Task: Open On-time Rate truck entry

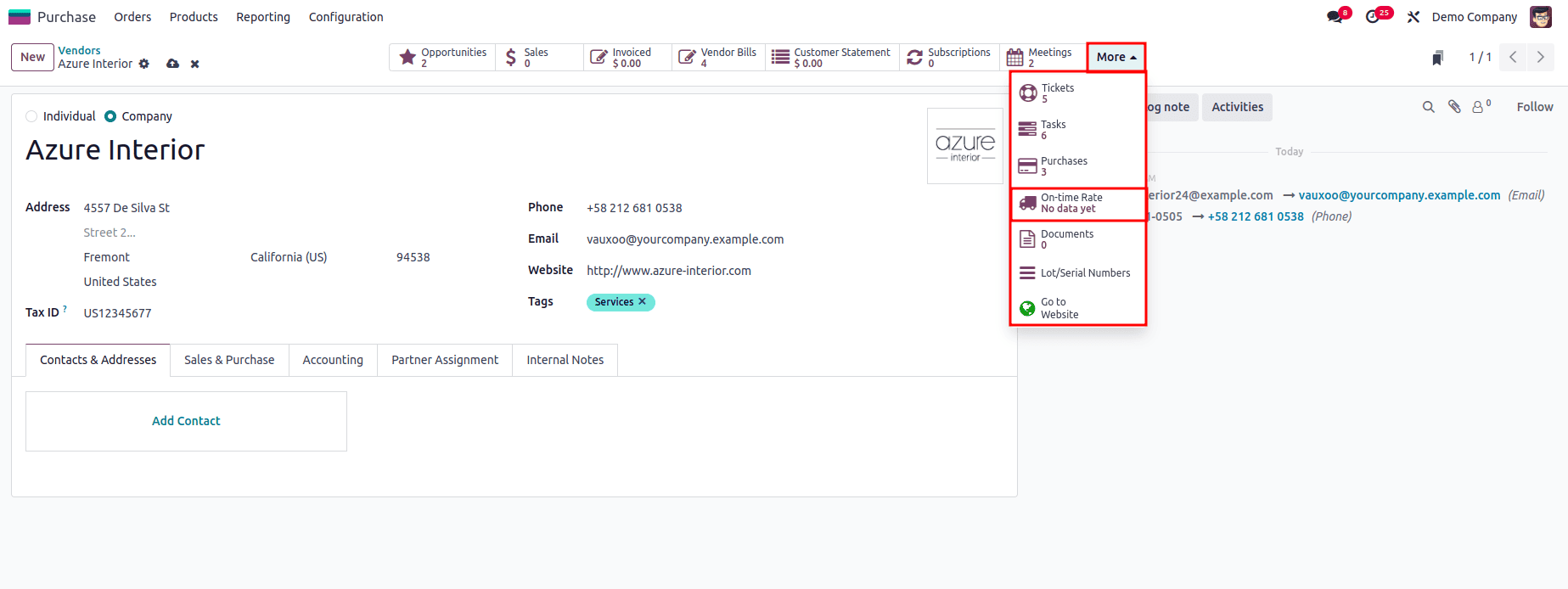Action: (x=1078, y=203)
